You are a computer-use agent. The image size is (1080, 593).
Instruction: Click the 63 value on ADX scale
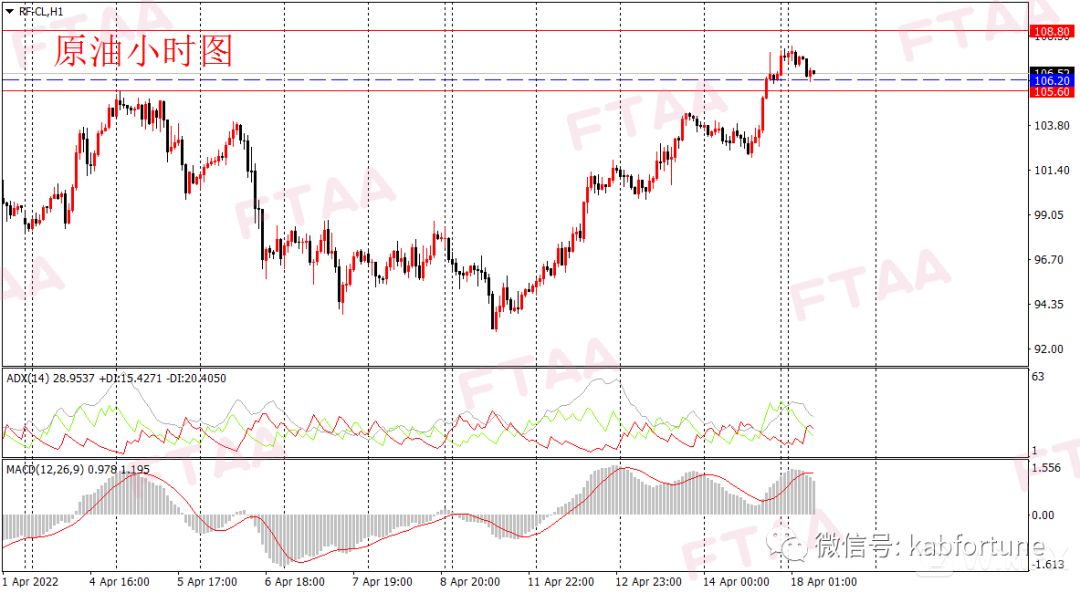(1040, 377)
